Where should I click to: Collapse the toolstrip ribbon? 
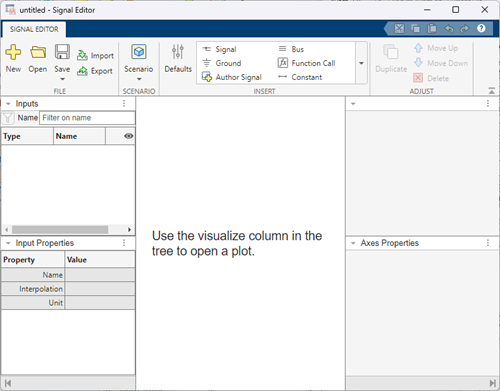[492, 91]
